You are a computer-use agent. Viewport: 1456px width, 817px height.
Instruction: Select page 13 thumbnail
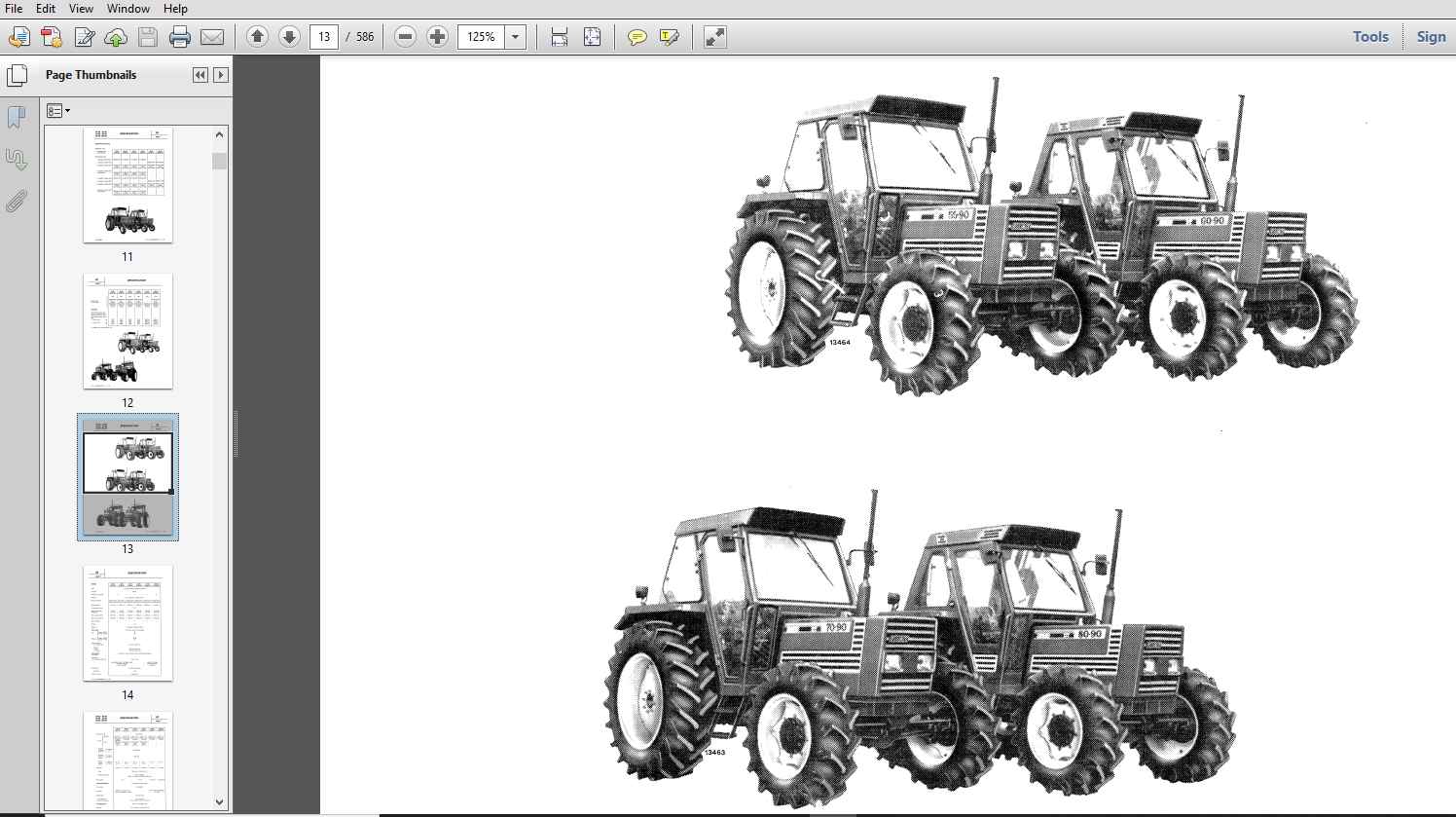127,477
